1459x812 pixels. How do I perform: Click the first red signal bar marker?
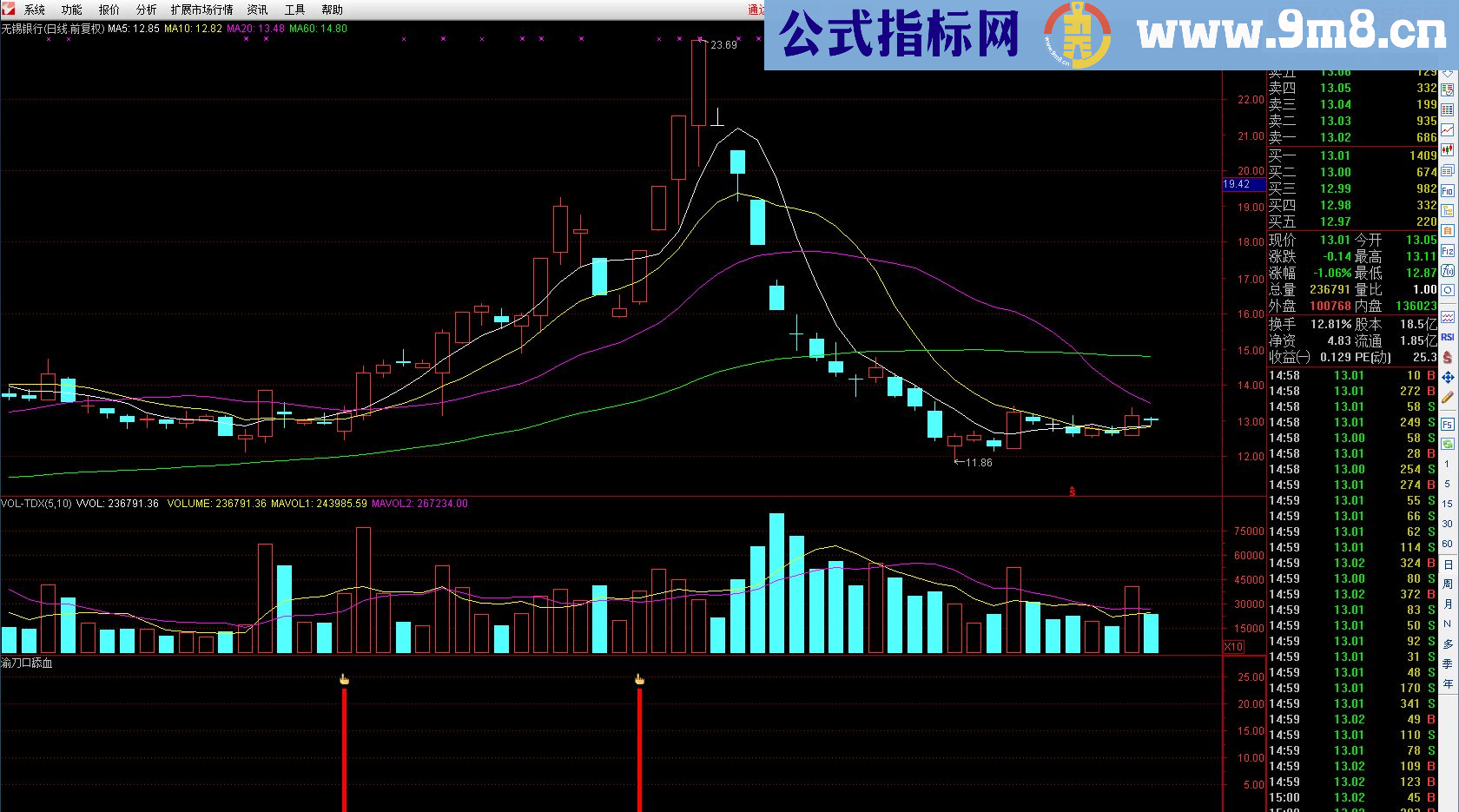(x=345, y=747)
